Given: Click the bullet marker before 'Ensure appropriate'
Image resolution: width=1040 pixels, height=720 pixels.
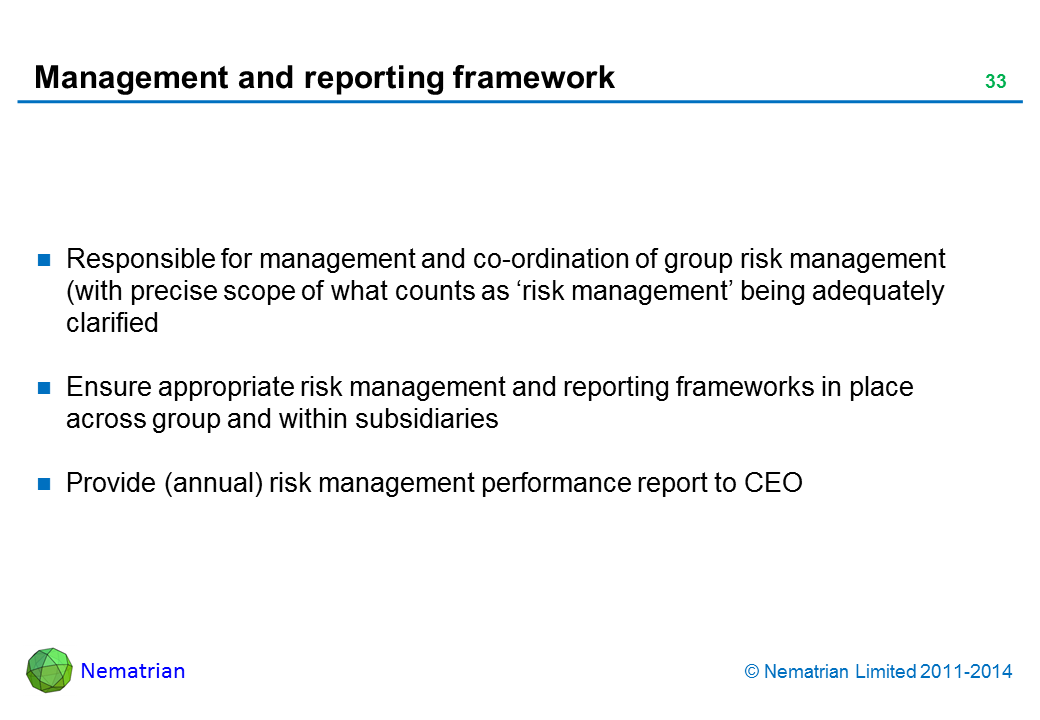Looking at the screenshot, I should click(45, 388).
